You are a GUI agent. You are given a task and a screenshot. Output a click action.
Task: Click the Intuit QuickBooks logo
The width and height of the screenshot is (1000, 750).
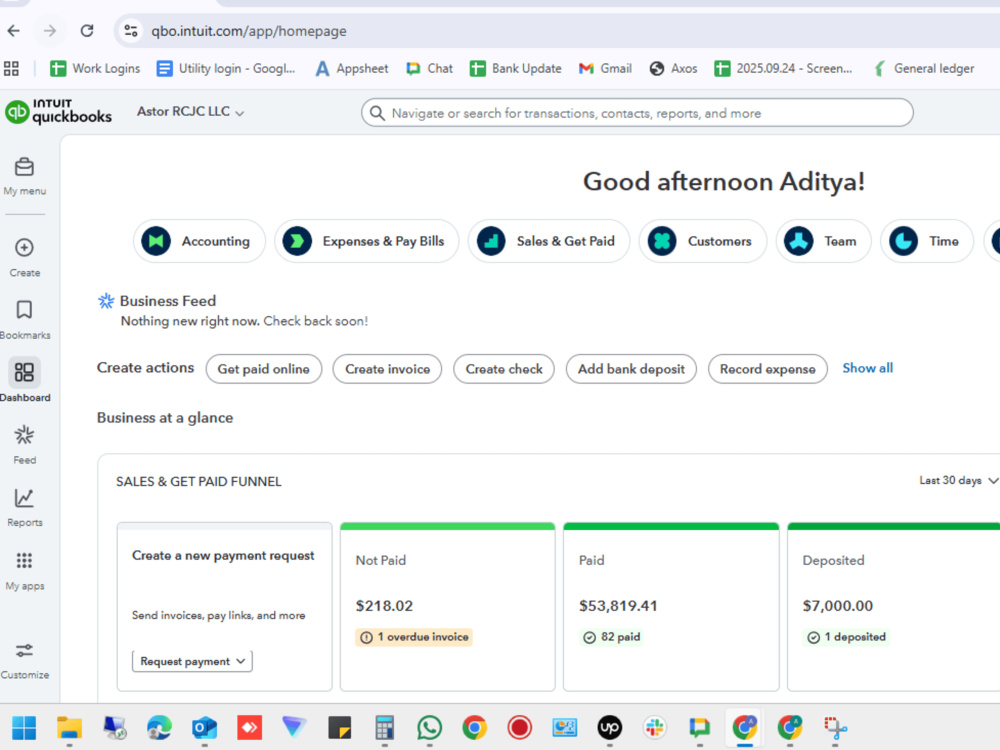click(59, 112)
